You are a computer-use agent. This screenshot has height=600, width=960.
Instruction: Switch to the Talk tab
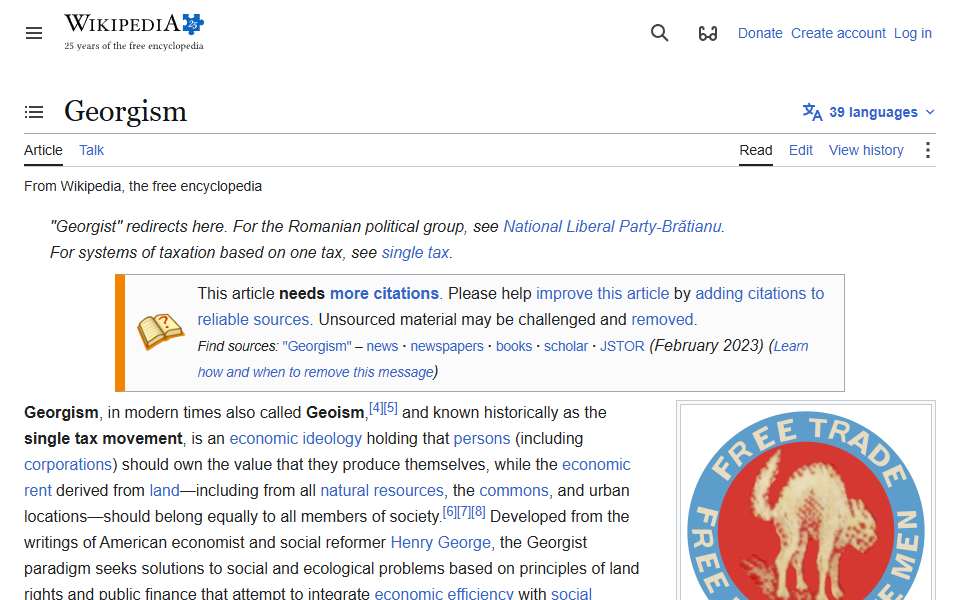click(x=91, y=150)
